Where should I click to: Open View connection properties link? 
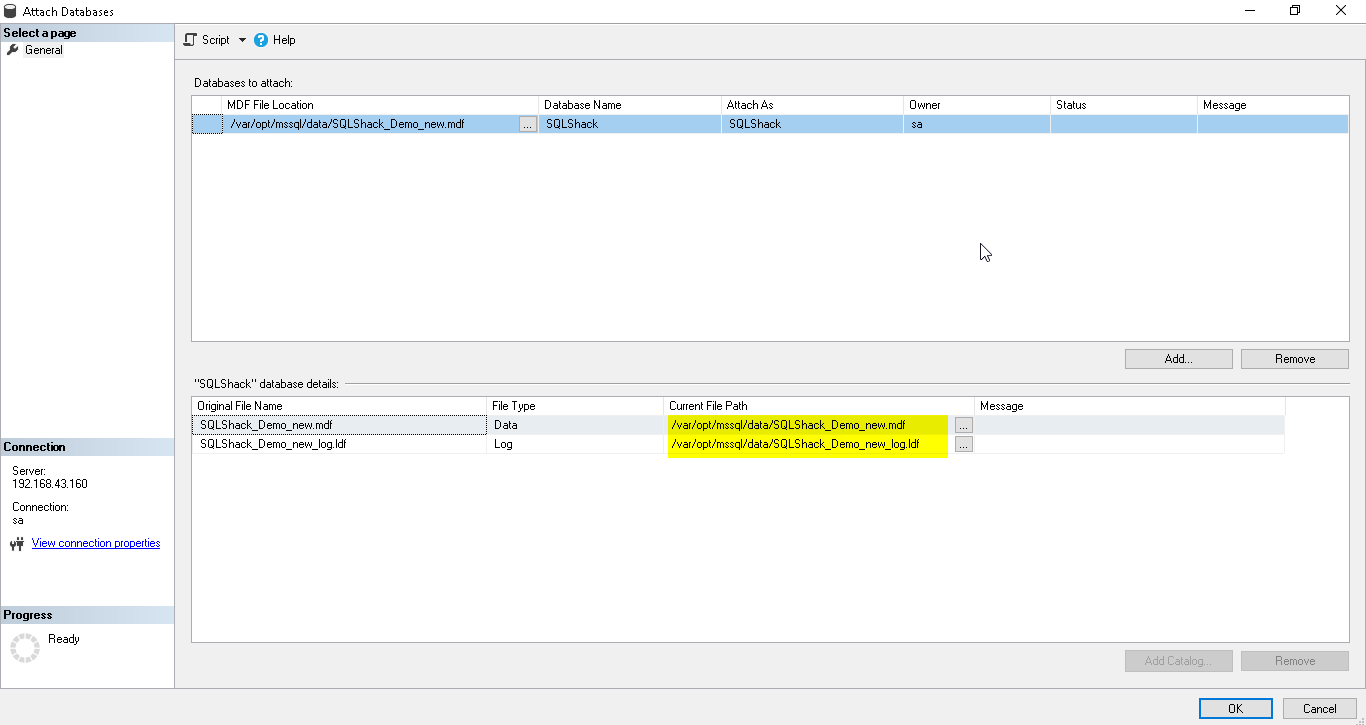click(x=96, y=543)
